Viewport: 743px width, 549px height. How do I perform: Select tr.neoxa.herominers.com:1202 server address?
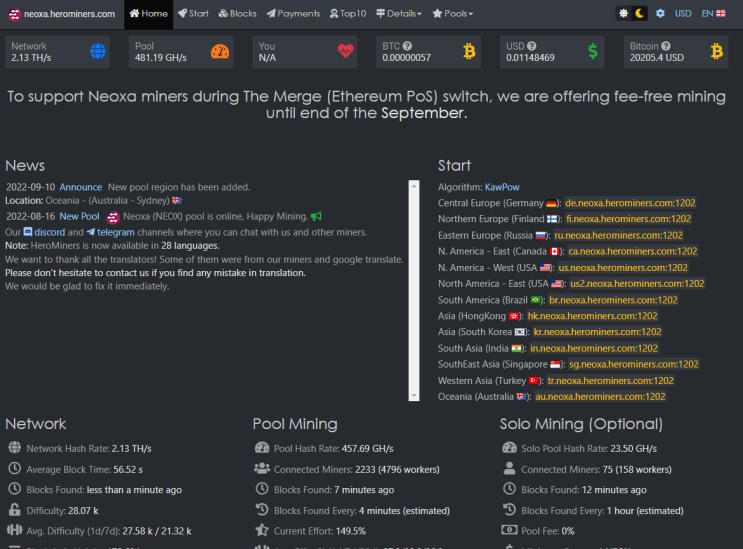[610, 381]
